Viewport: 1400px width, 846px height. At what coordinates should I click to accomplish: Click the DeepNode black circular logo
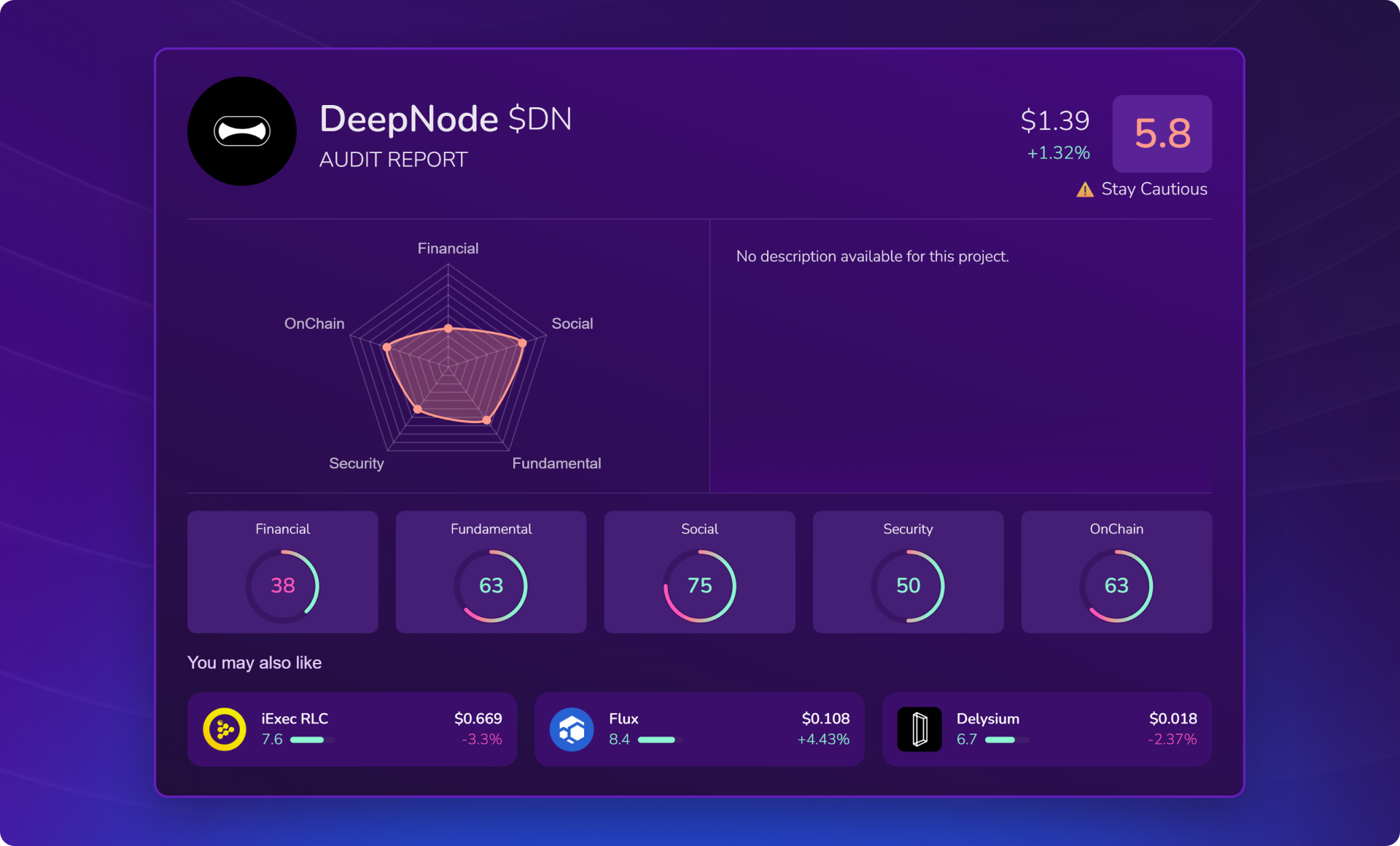[242, 131]
